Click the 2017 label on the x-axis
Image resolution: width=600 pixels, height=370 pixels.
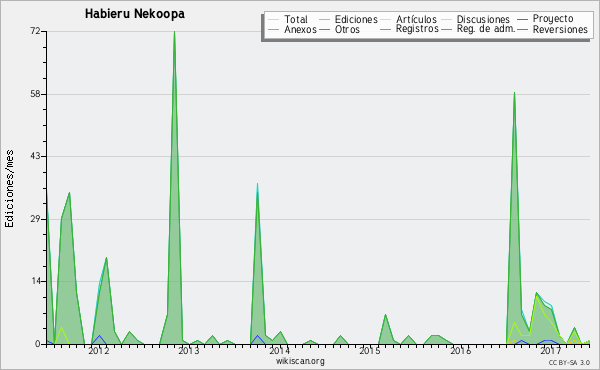pyautogui.click(x=551, y=350)
